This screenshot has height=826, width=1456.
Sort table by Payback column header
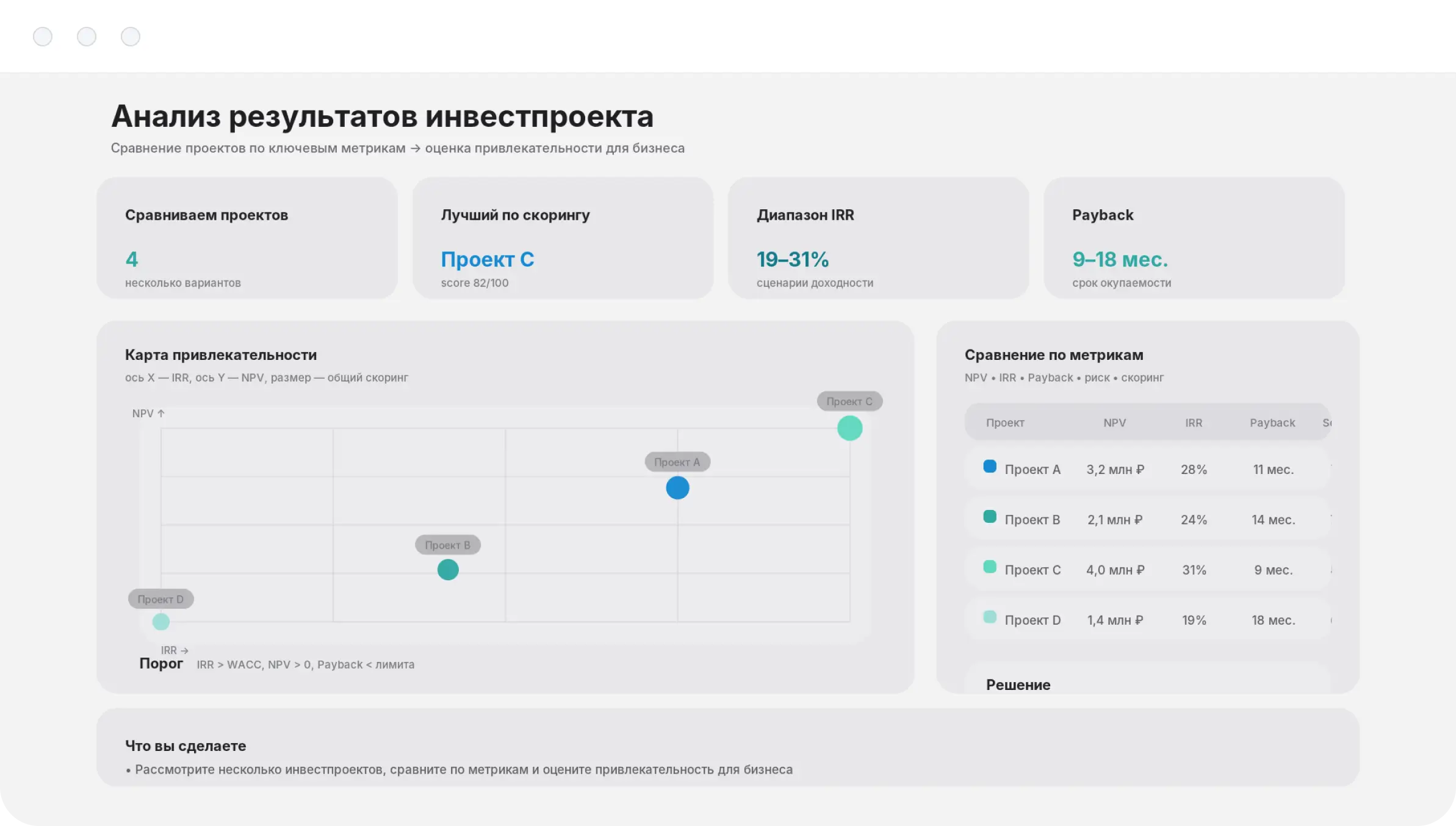1272,423
